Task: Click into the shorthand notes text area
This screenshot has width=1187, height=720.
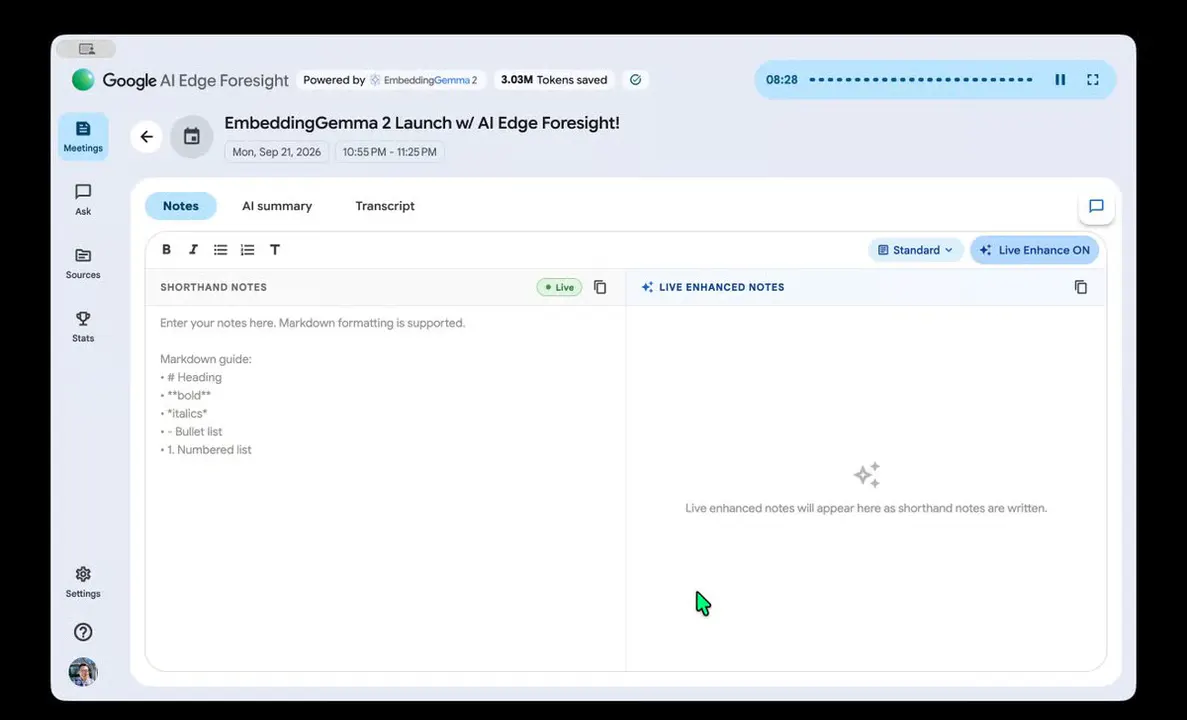Action: pos(385,488)
